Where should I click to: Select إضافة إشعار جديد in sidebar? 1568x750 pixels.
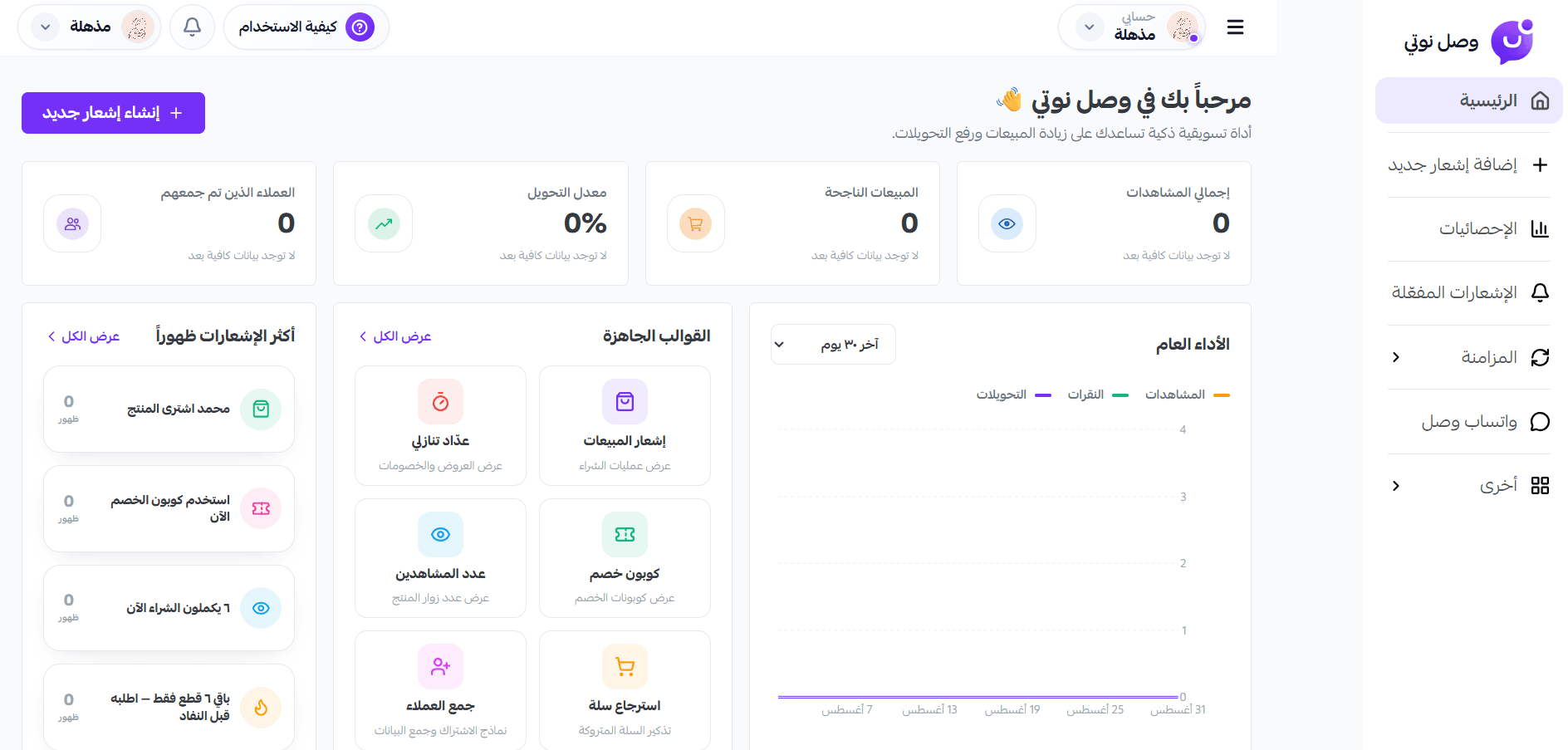tap(1468, 164)
